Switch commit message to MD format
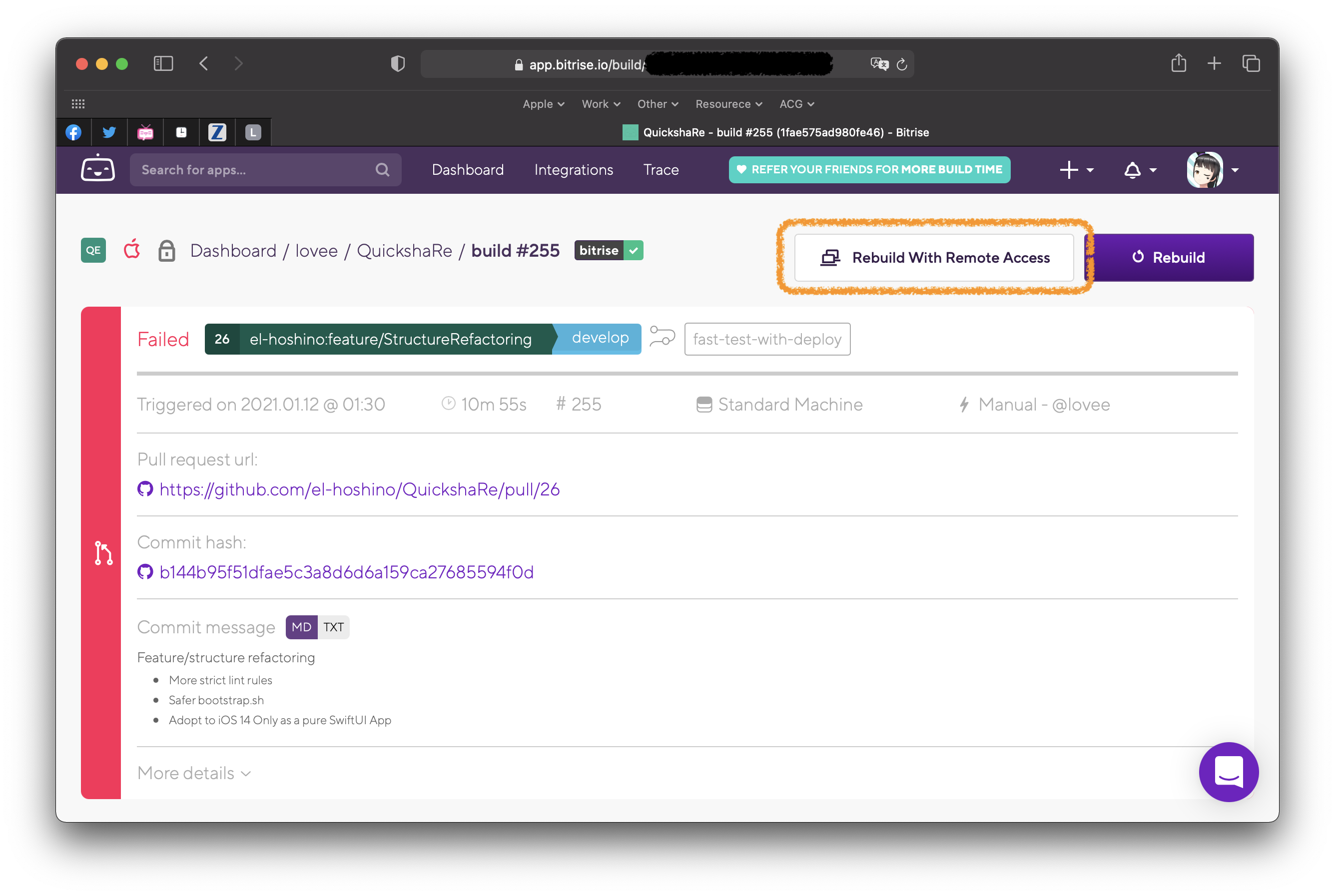This screenshot has width=1335, height=896. 301,627
